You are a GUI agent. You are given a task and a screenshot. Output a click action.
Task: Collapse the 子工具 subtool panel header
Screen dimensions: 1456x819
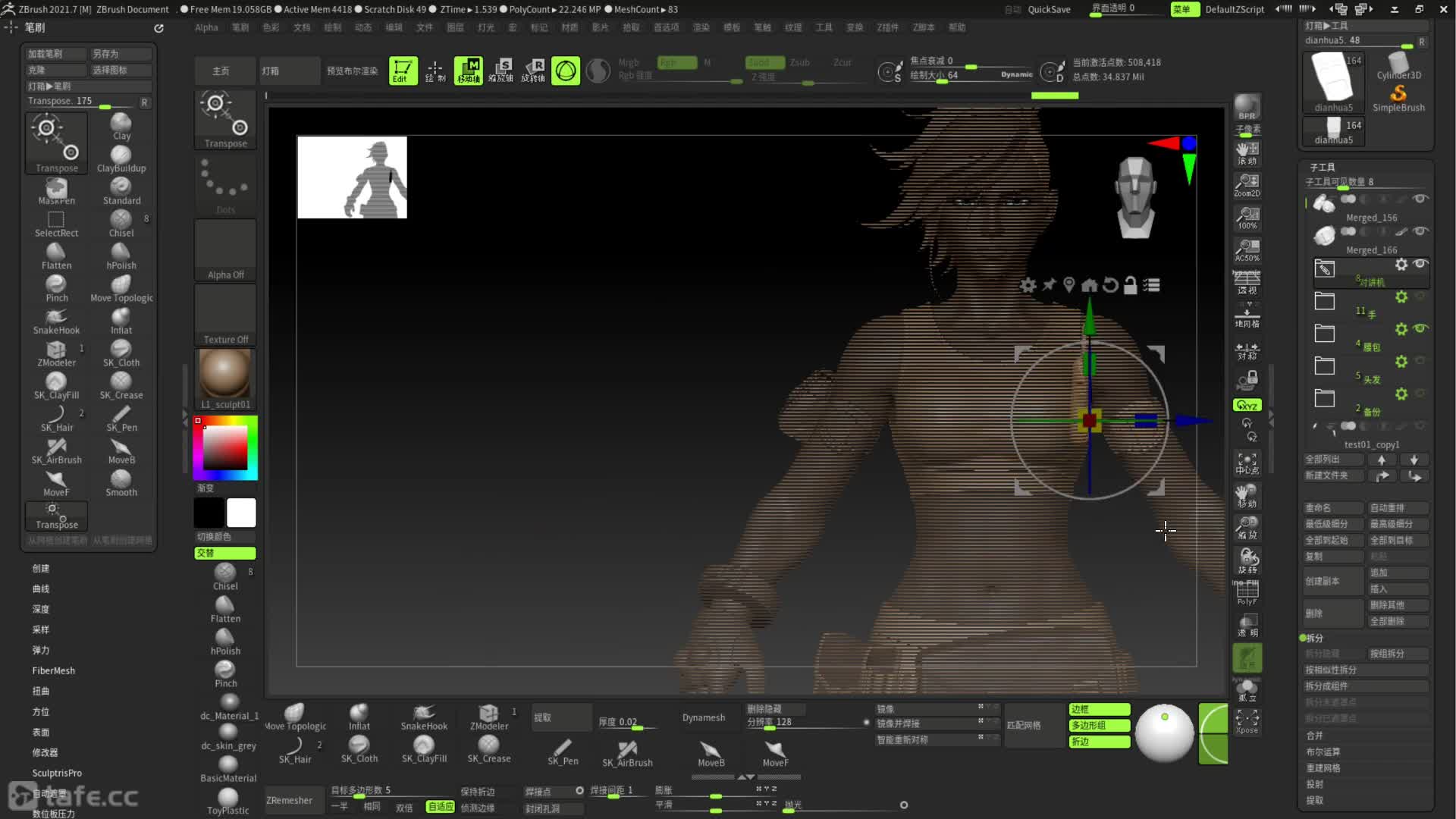click(1323, 168)
